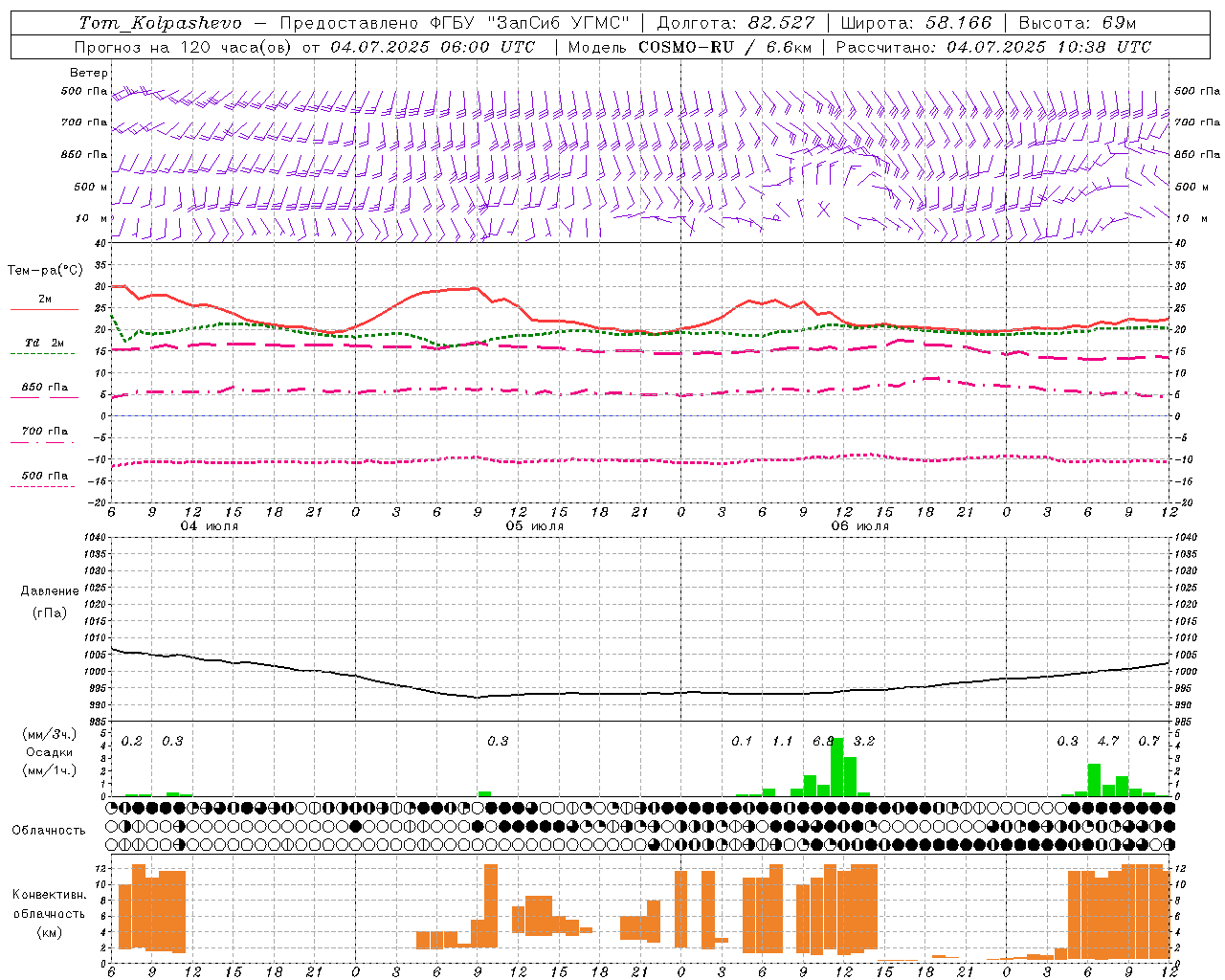Click the longitude value Долгота: 82.527
Image resolution: width=1225 pixels, height=980 pixels.
pos(736,23)
